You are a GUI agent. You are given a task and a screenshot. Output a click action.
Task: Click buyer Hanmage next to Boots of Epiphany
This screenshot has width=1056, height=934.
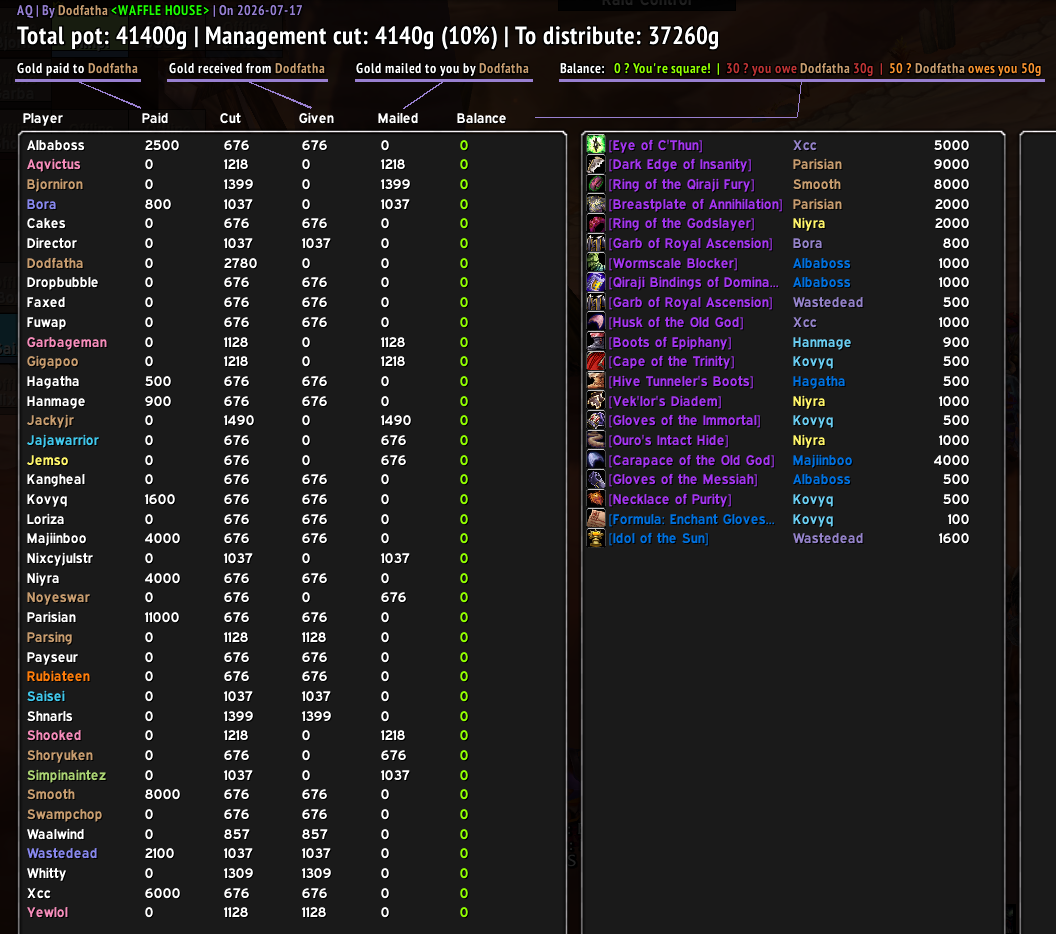click(x=822, y=342)
